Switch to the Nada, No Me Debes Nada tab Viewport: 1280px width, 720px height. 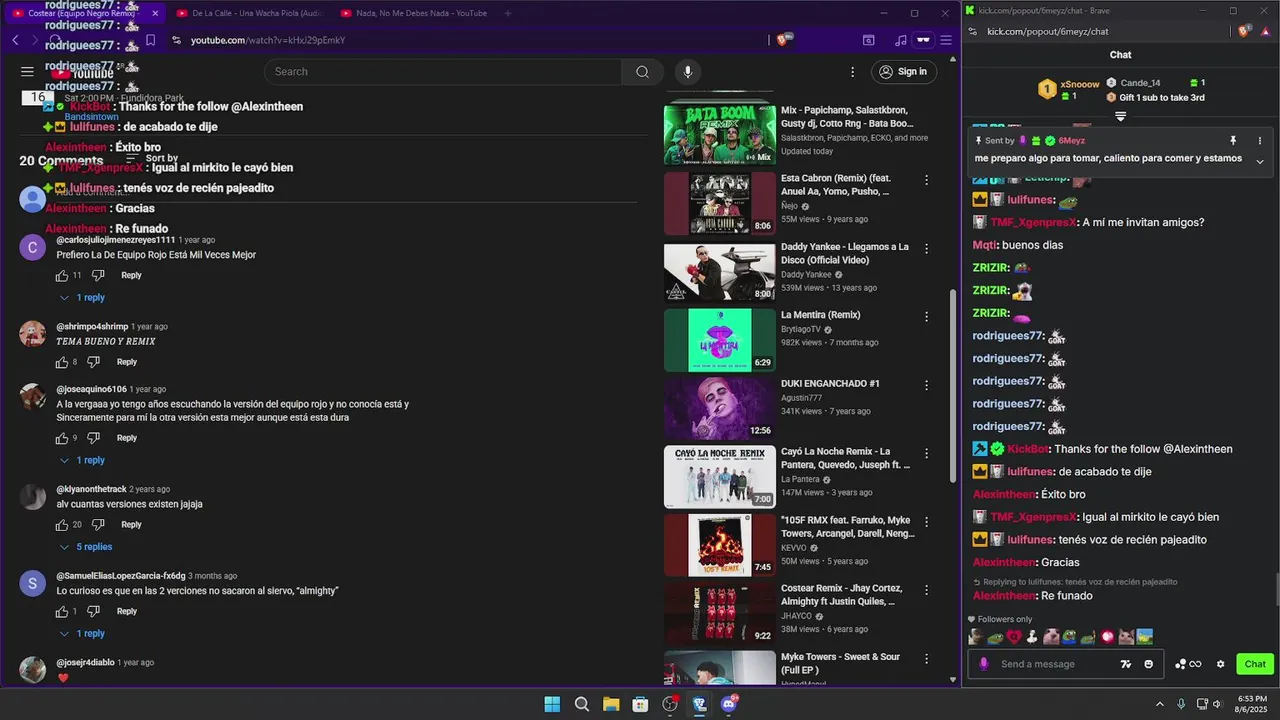tap(415, 13)
